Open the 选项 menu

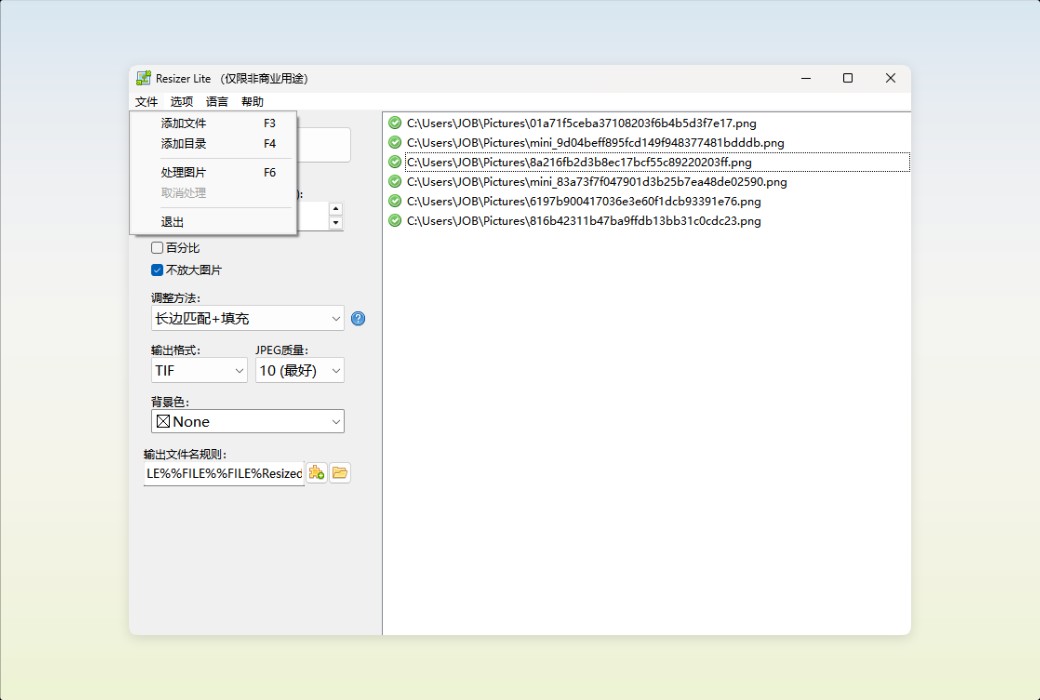point(180,101)
